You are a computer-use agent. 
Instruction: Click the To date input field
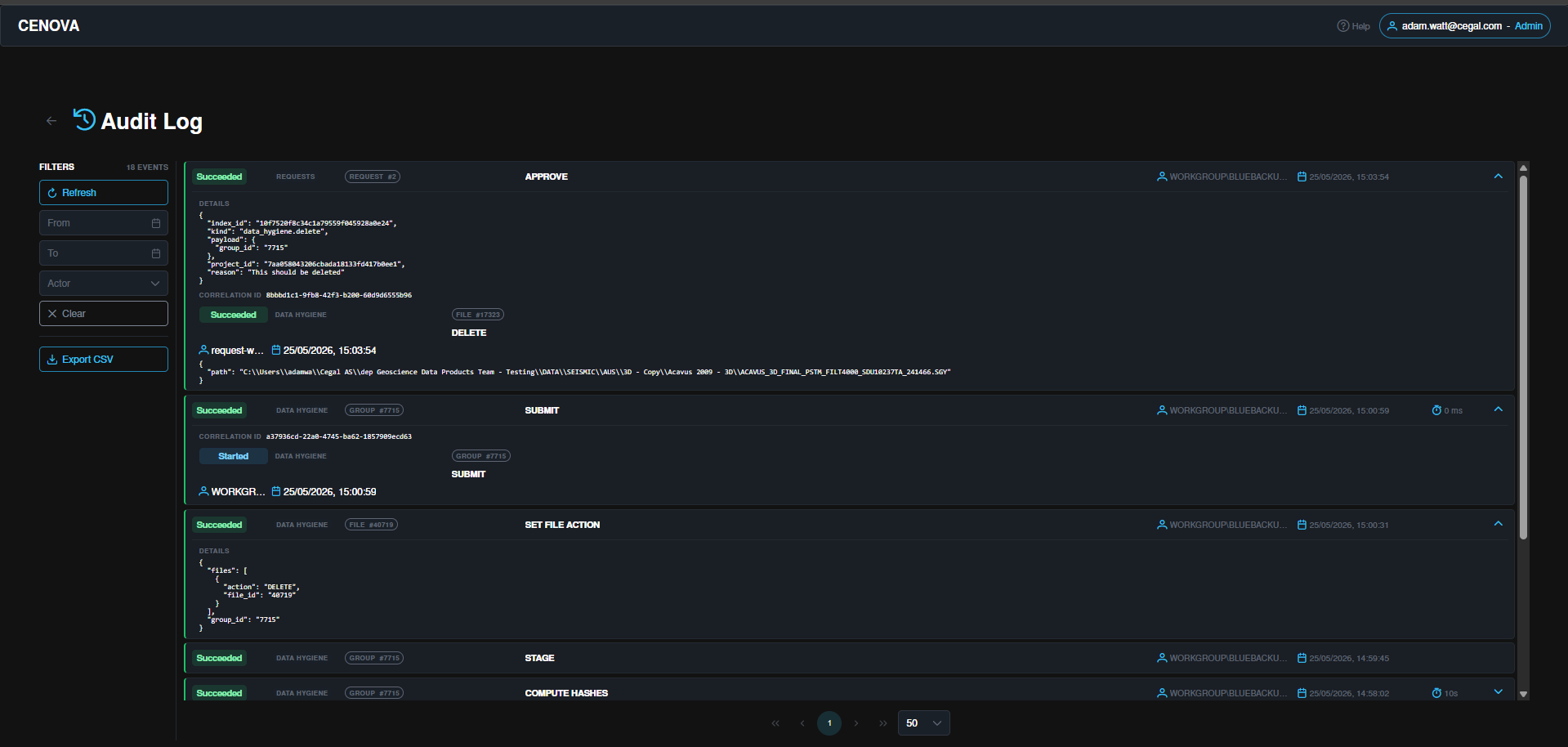(x=104, y=253)
